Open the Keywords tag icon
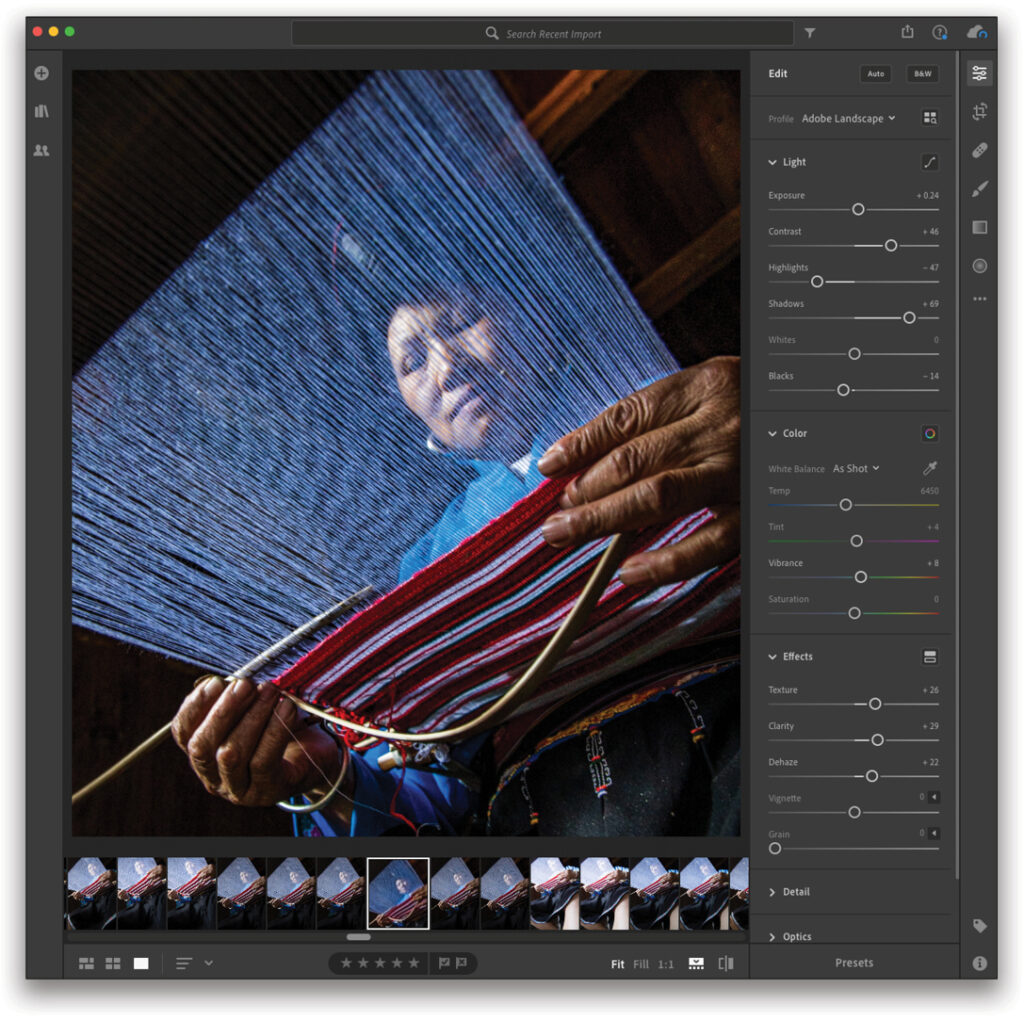 980,926
